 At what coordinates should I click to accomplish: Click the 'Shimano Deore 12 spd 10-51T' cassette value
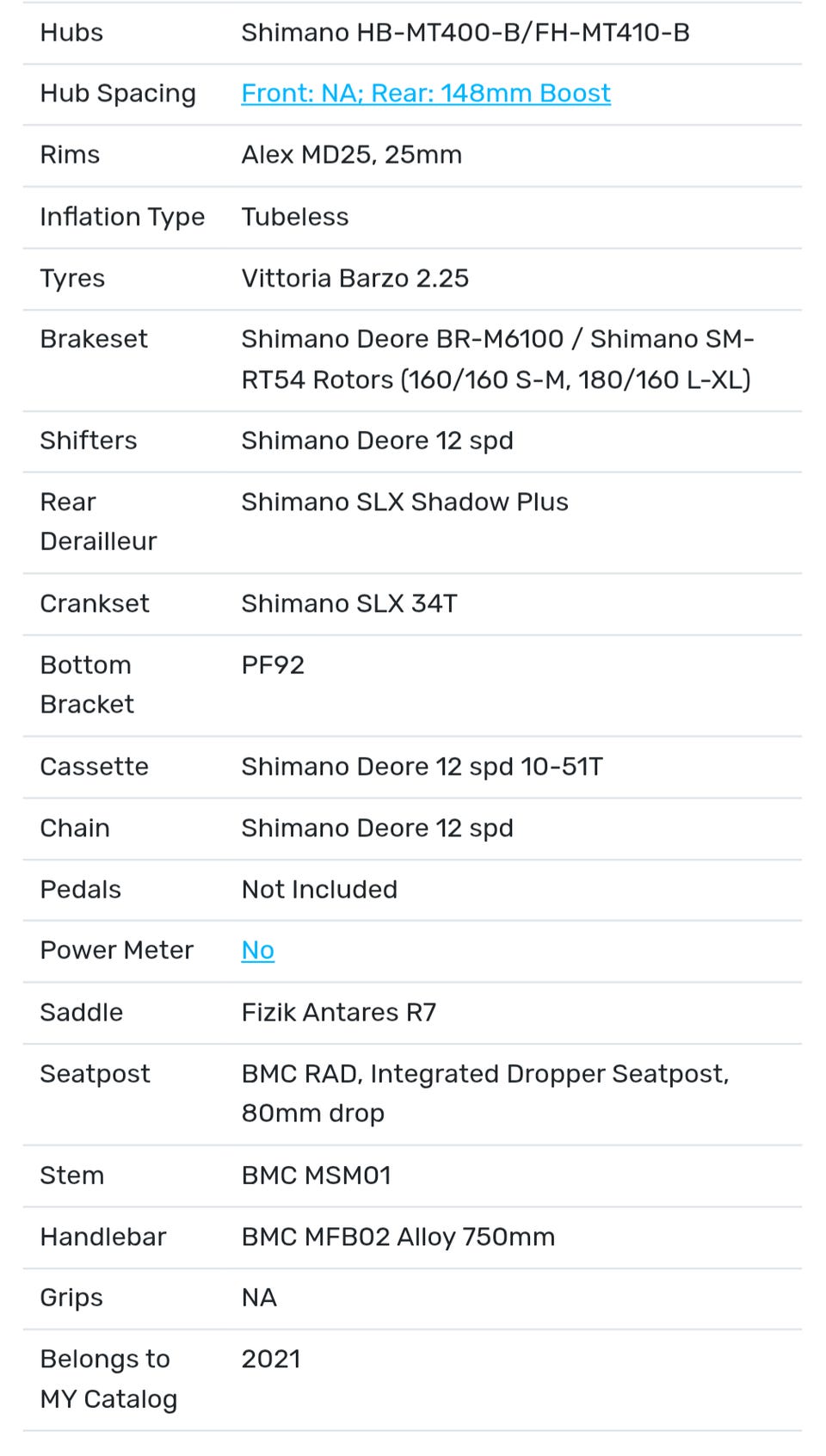coord(422,767)
